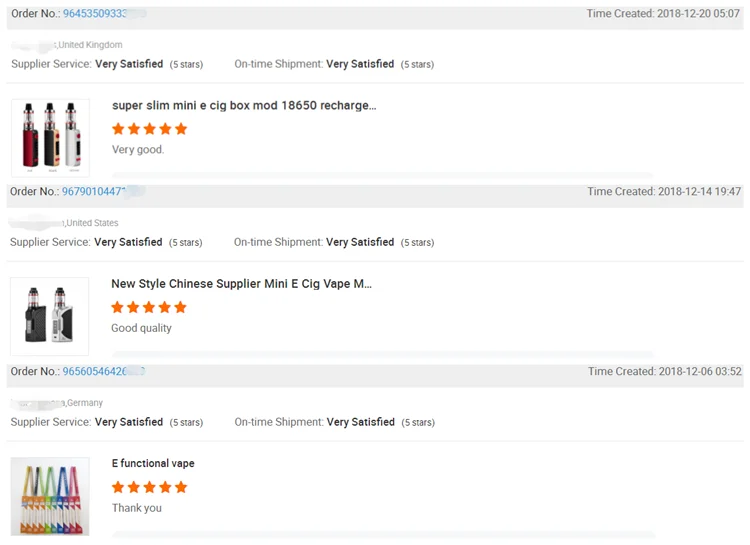The image size is (750, 545).
Task: Click the 'Thank you' review comment
Action: coord(137,508)
